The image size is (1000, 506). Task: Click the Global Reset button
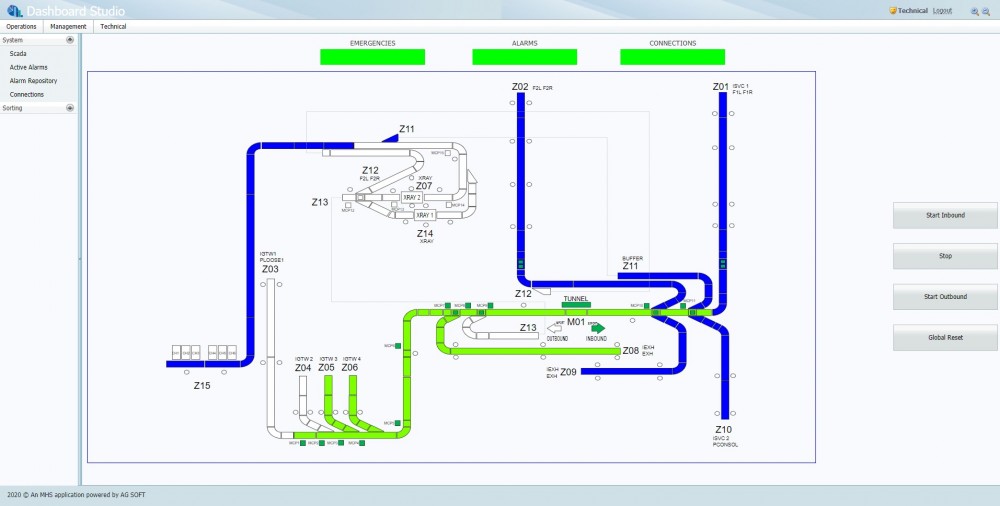pyautogui.click(x=945, y=338)
